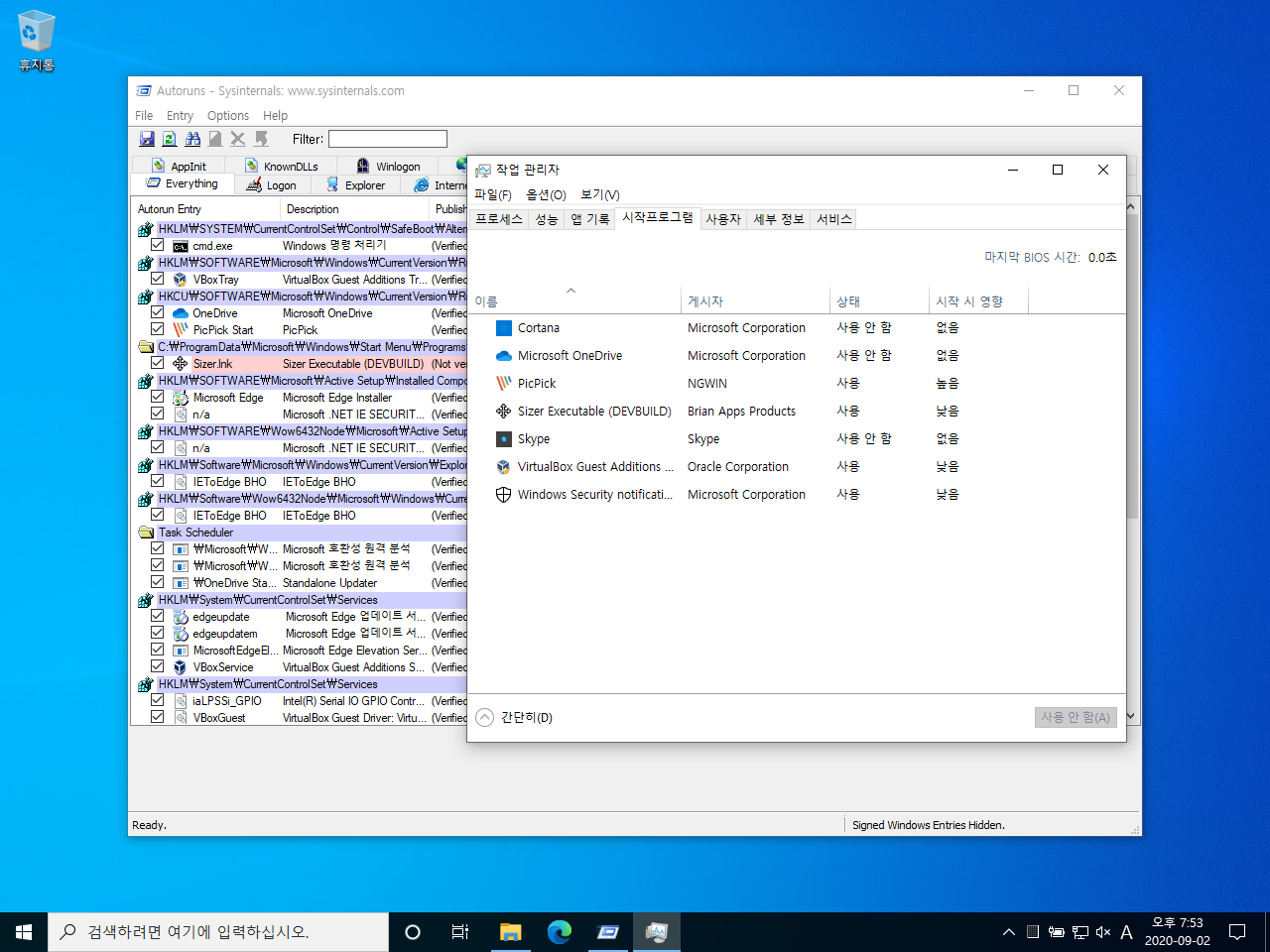
Task: Open the notification center icon
Action: [x=1237, y=932]
